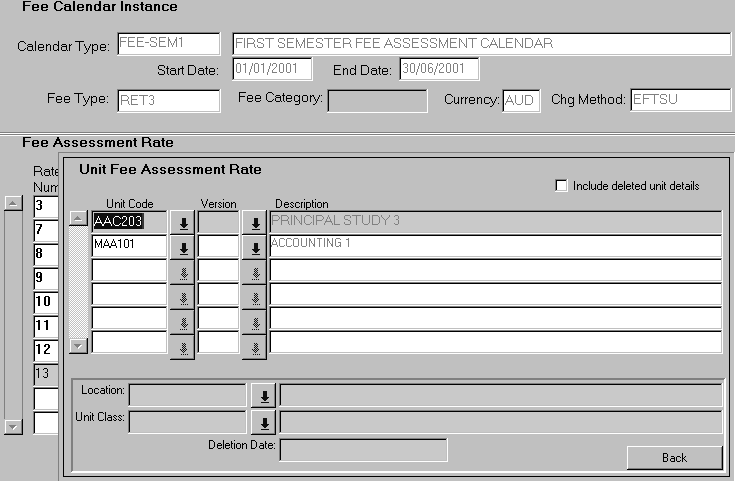This screenshot has width=735, height=481.
Task: Open unit code lookup for MAA101 row
Action: click(183, 247)
